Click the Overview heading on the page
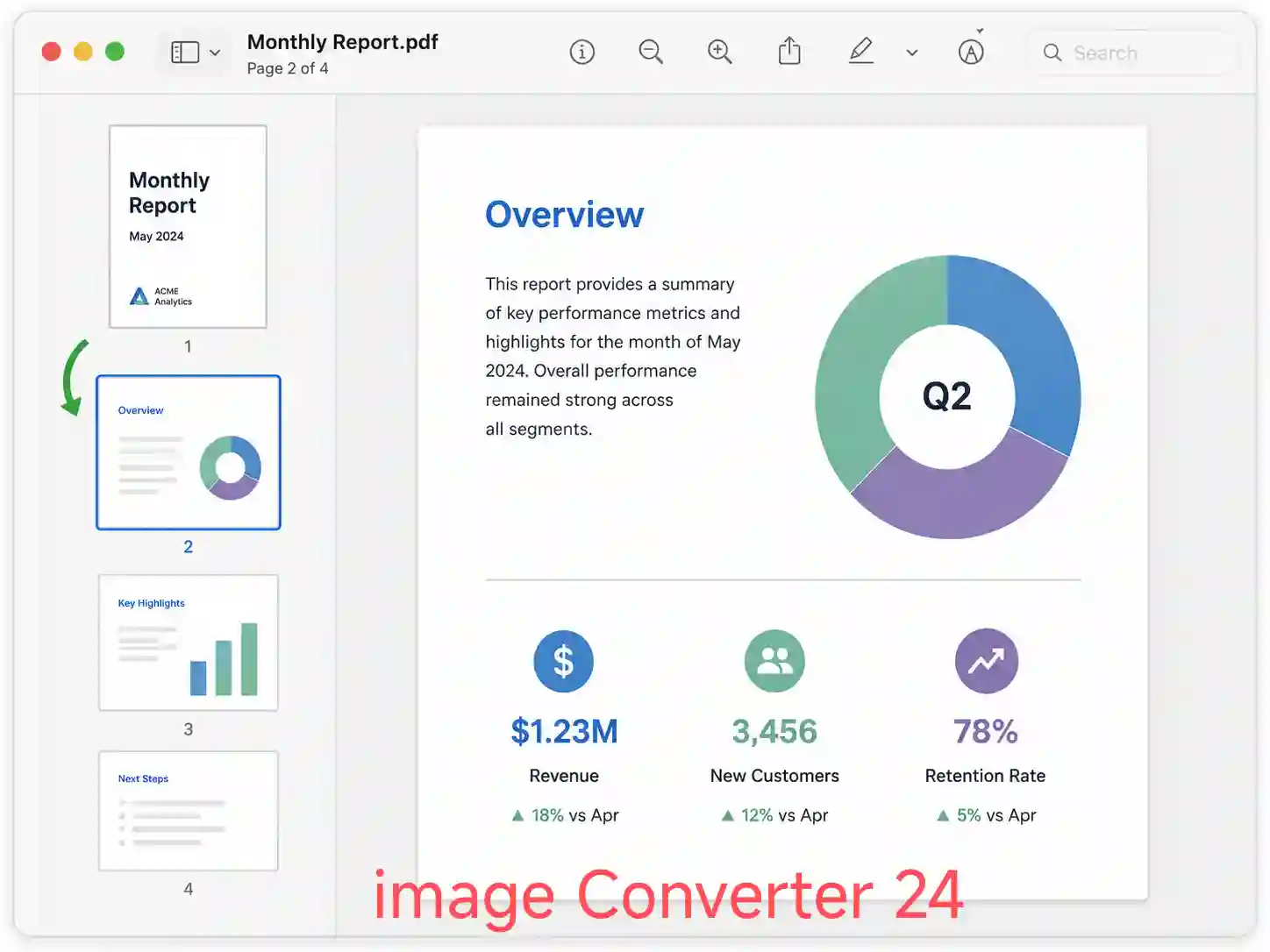This screenshot has height=952, width=1270. (x=565, y=215)
